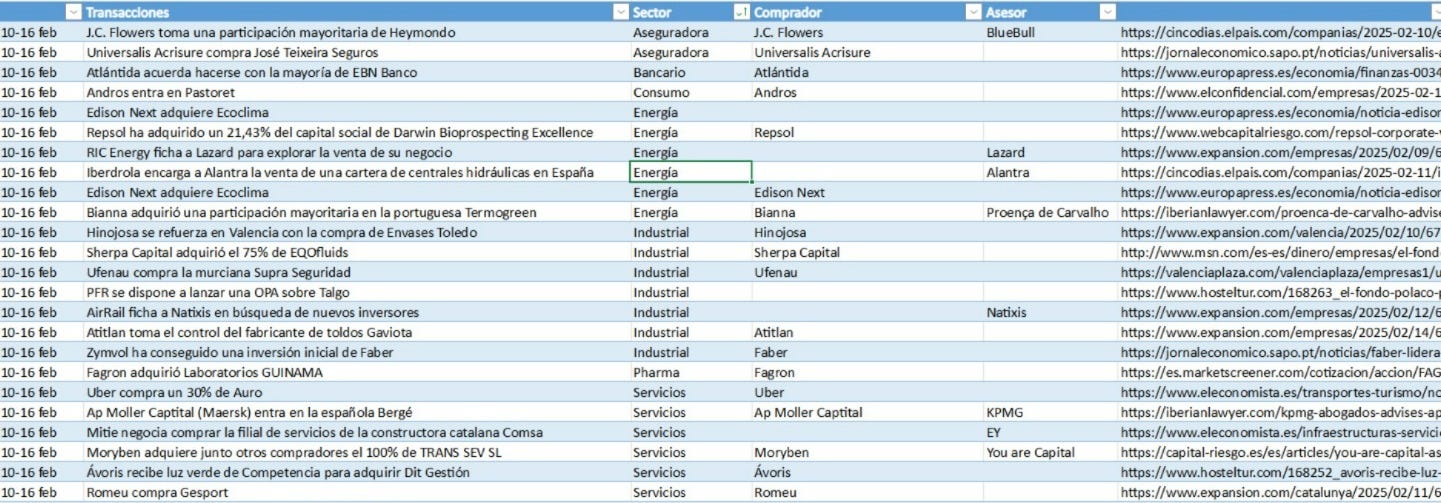Select the 'Universalis Acrisure' Comprador cell
Image resolution: width=1441 pixels, height=503 pixels.
(x=866, y=52)
